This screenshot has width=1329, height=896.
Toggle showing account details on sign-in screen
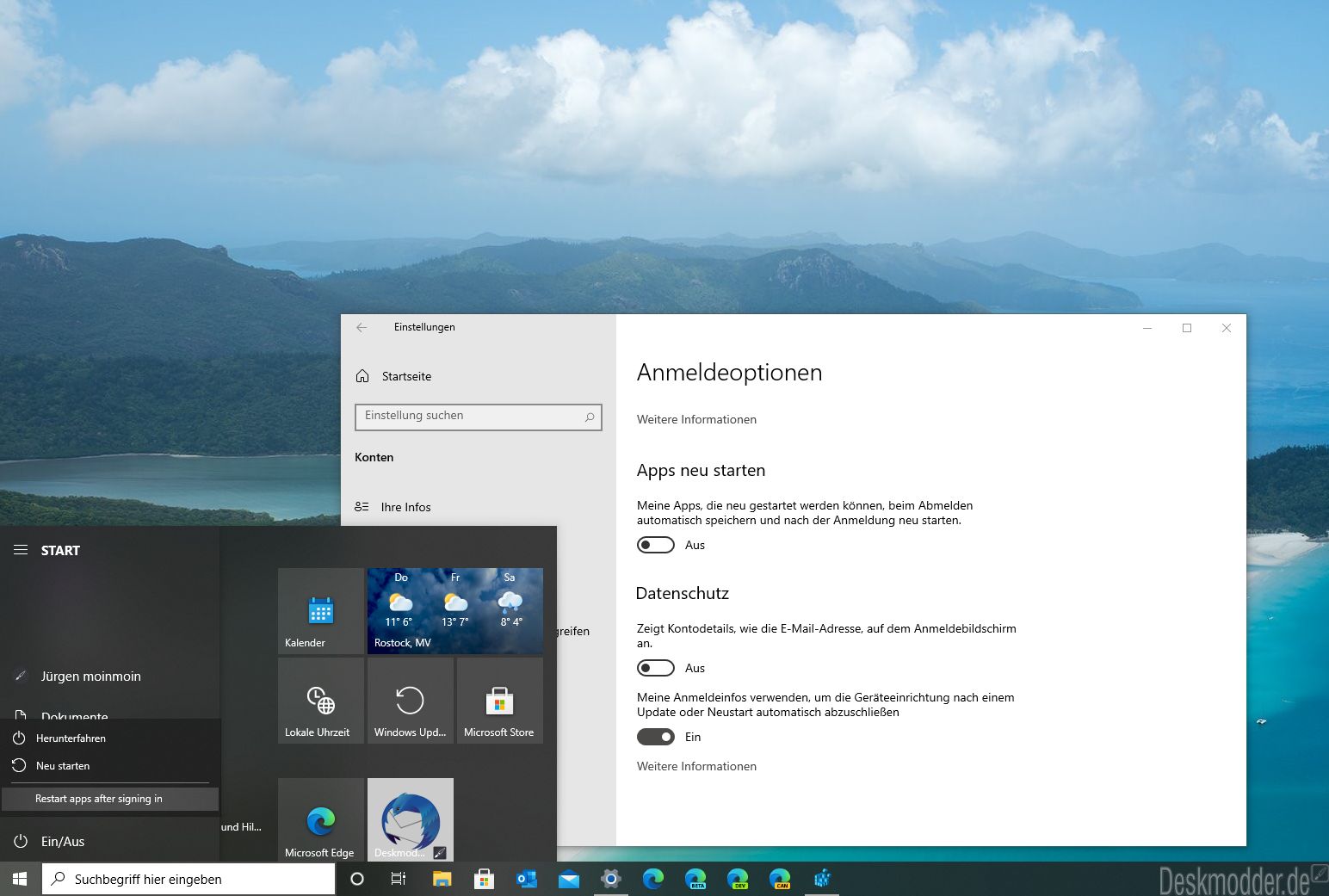656,668
